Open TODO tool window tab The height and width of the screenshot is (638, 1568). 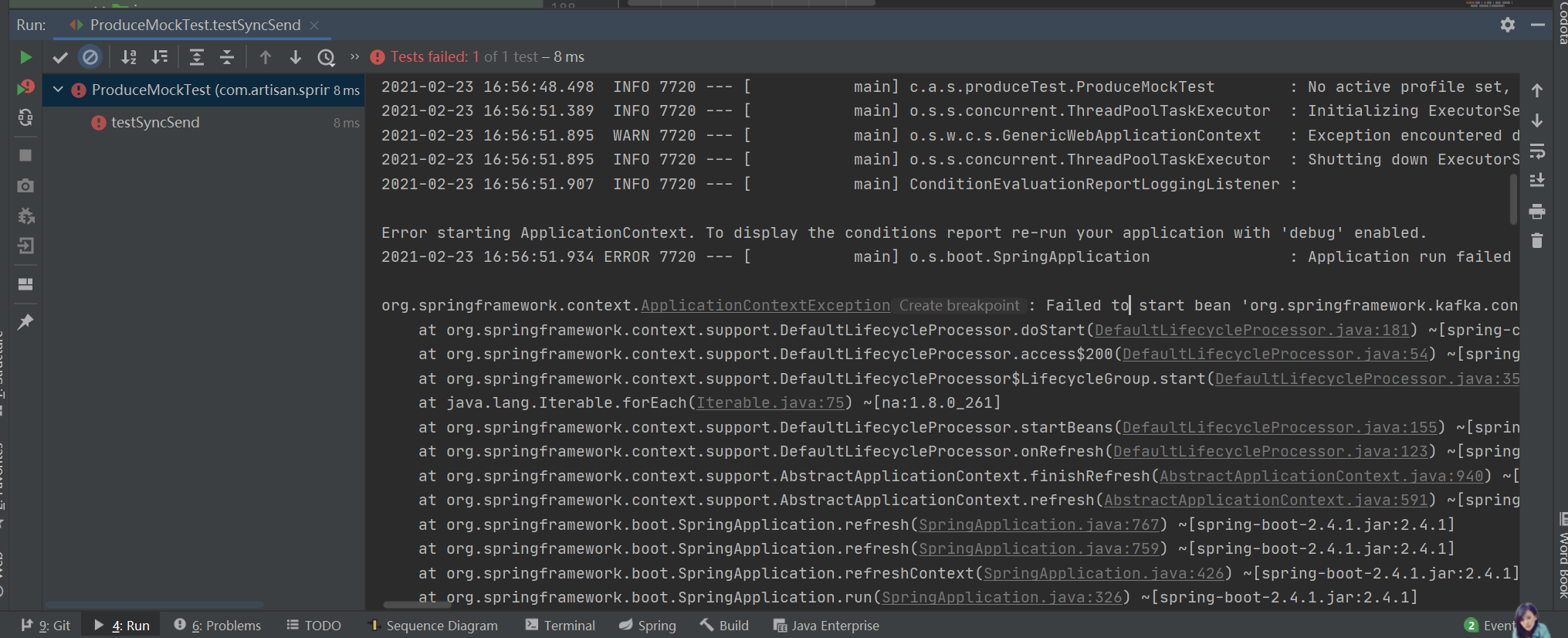point(313,625)
